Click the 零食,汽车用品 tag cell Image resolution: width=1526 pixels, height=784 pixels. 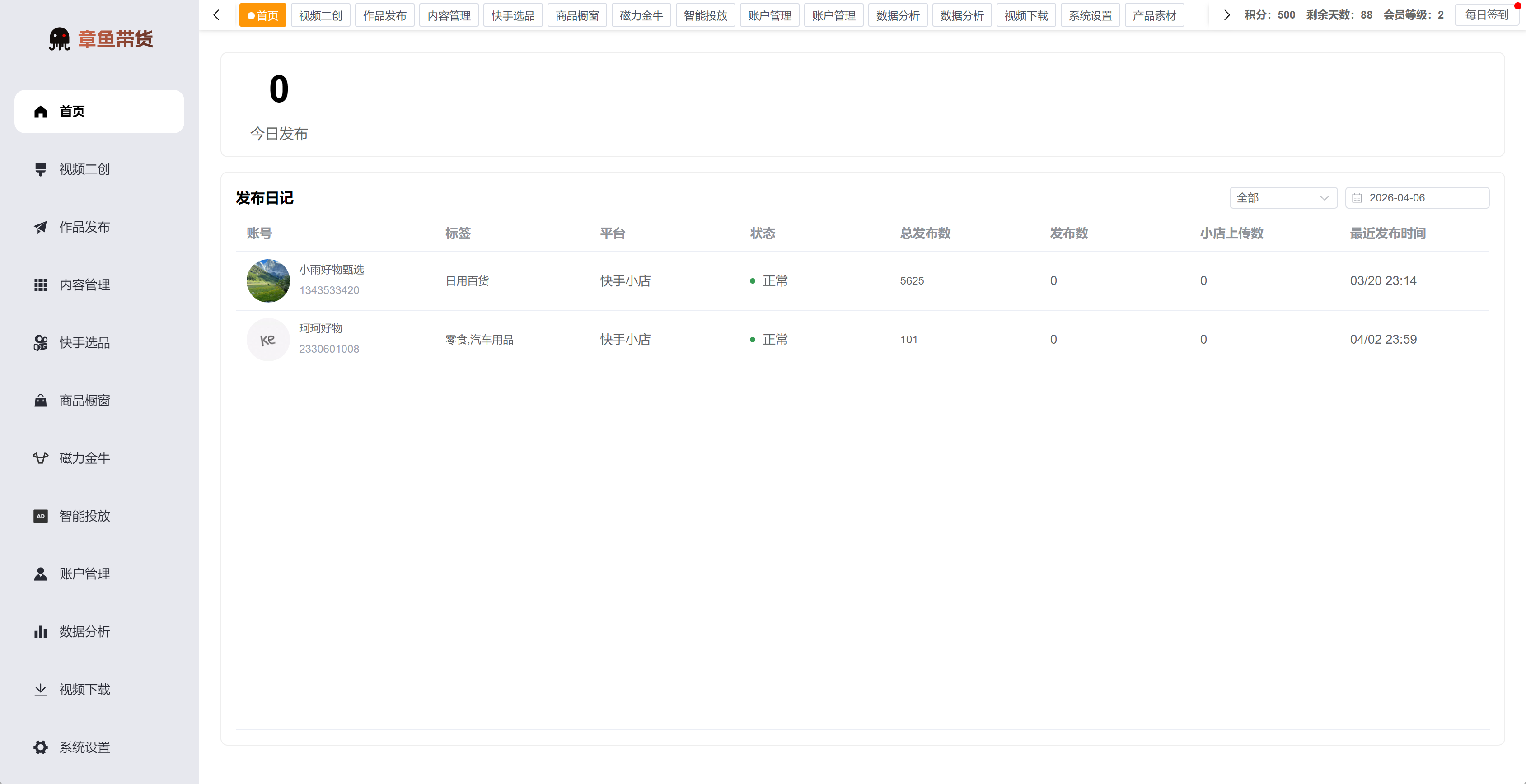pyautogui.click(x=479, y=339)
